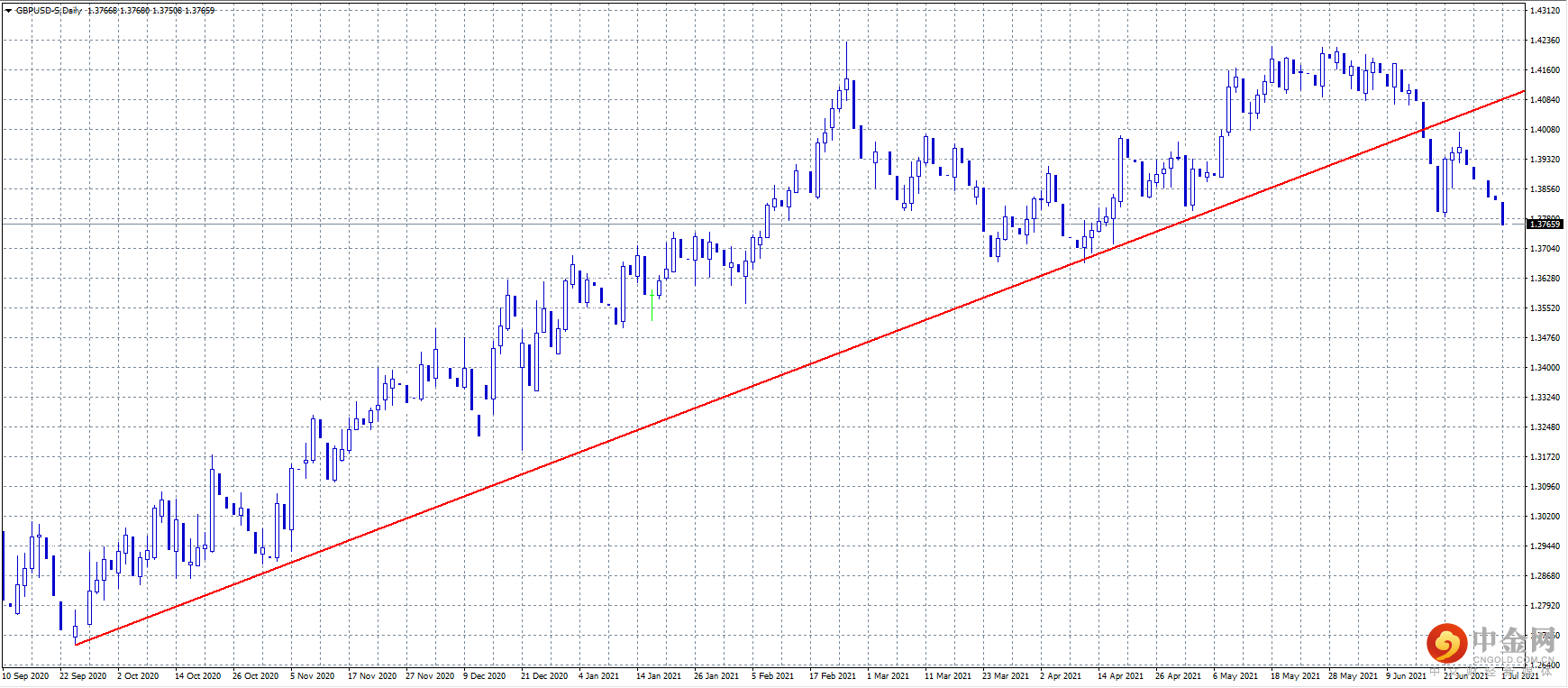Click the 26 Jan 2021 date label
Viewport: 1568px width, 688px height.
point(716,676)
